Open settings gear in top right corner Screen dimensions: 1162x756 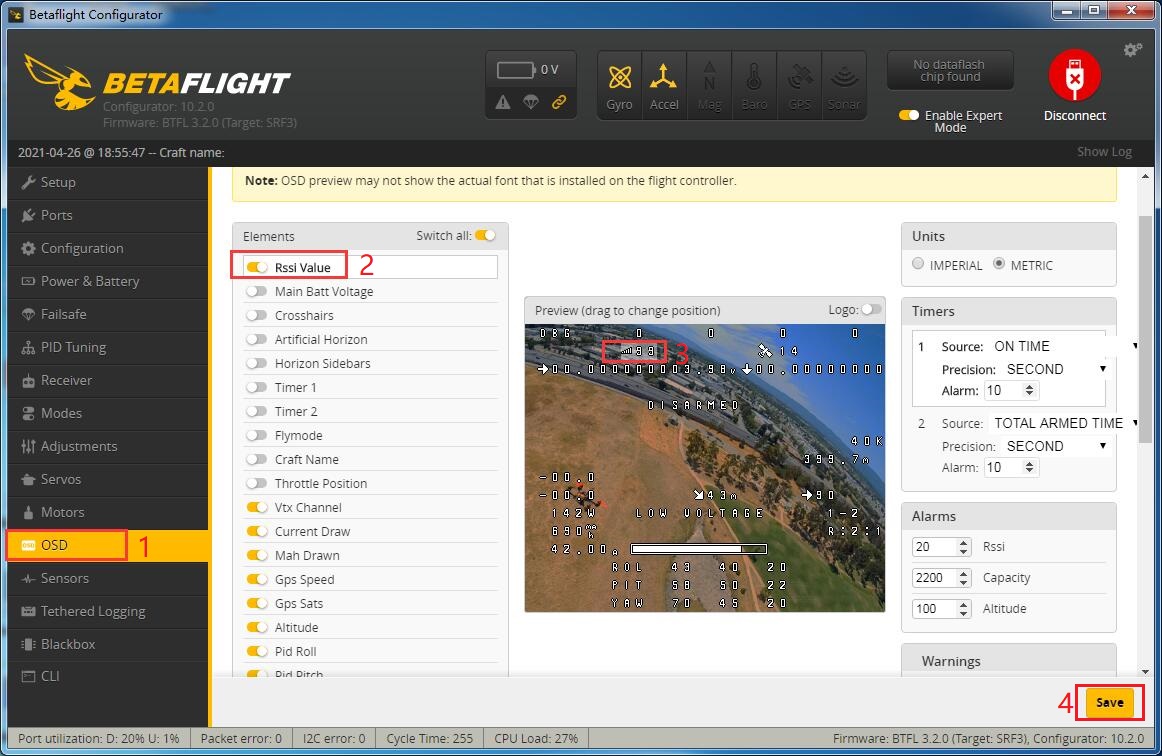pos(1132,50)
